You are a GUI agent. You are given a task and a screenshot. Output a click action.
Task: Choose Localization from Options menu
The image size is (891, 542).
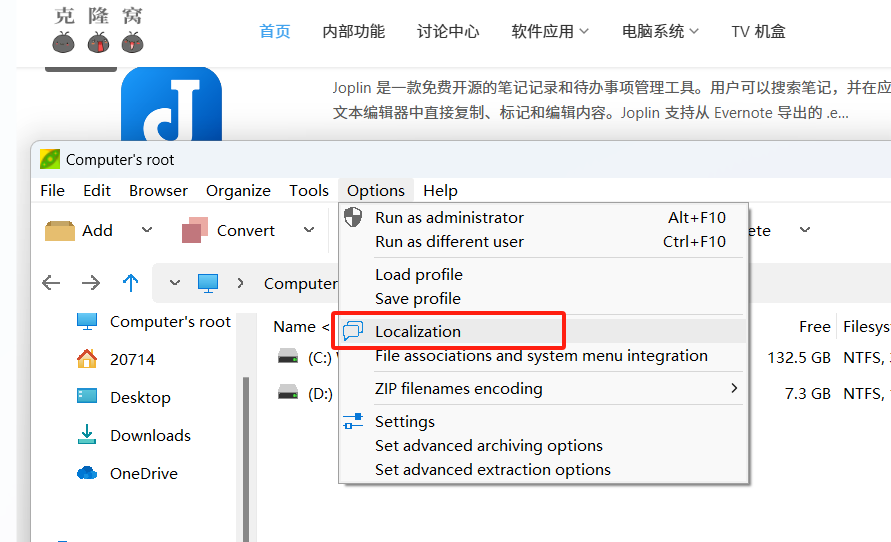pyautogui.click(x=543, y=331)
